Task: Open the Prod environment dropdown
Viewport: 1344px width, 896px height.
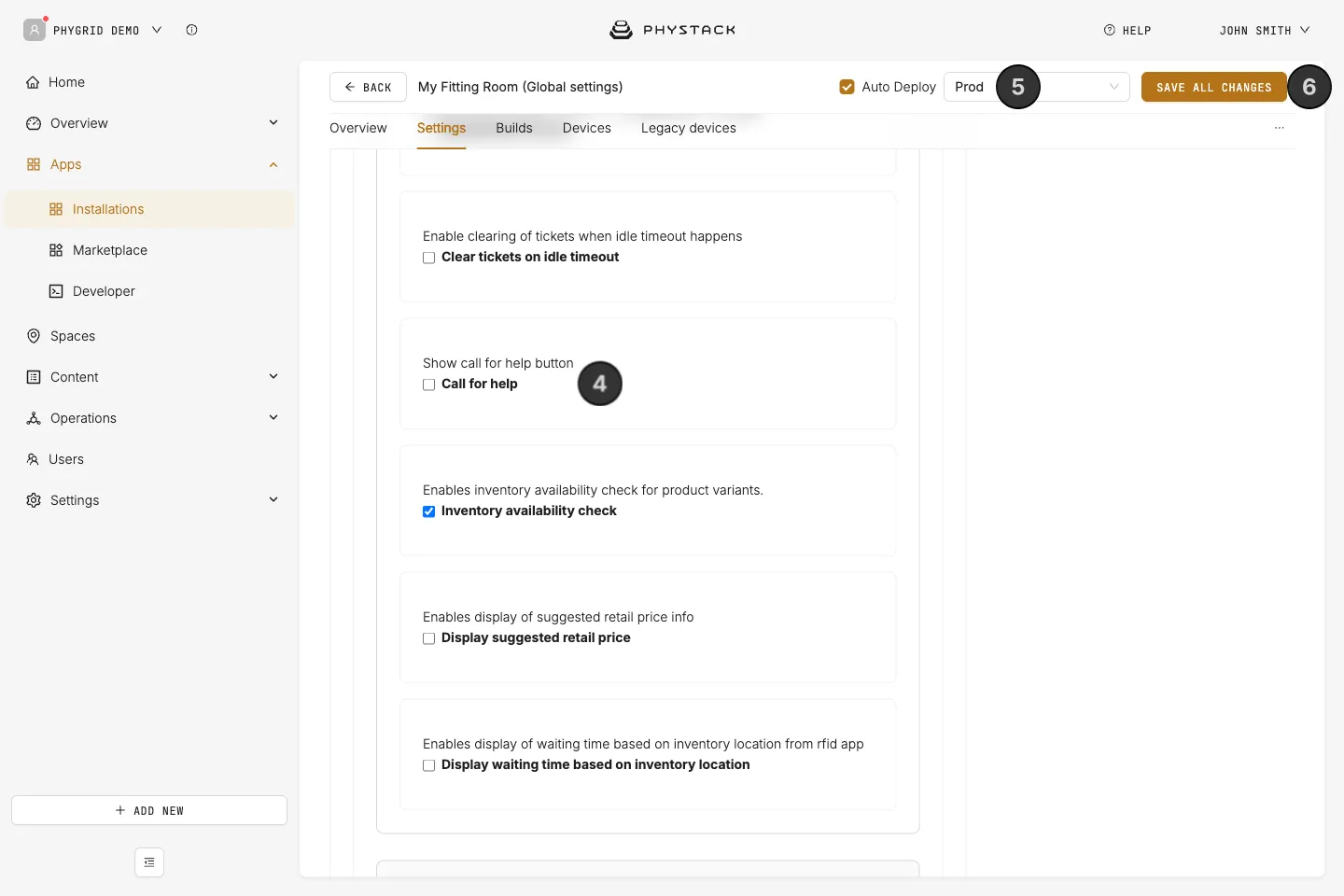Action: (x=1037, y=87)
